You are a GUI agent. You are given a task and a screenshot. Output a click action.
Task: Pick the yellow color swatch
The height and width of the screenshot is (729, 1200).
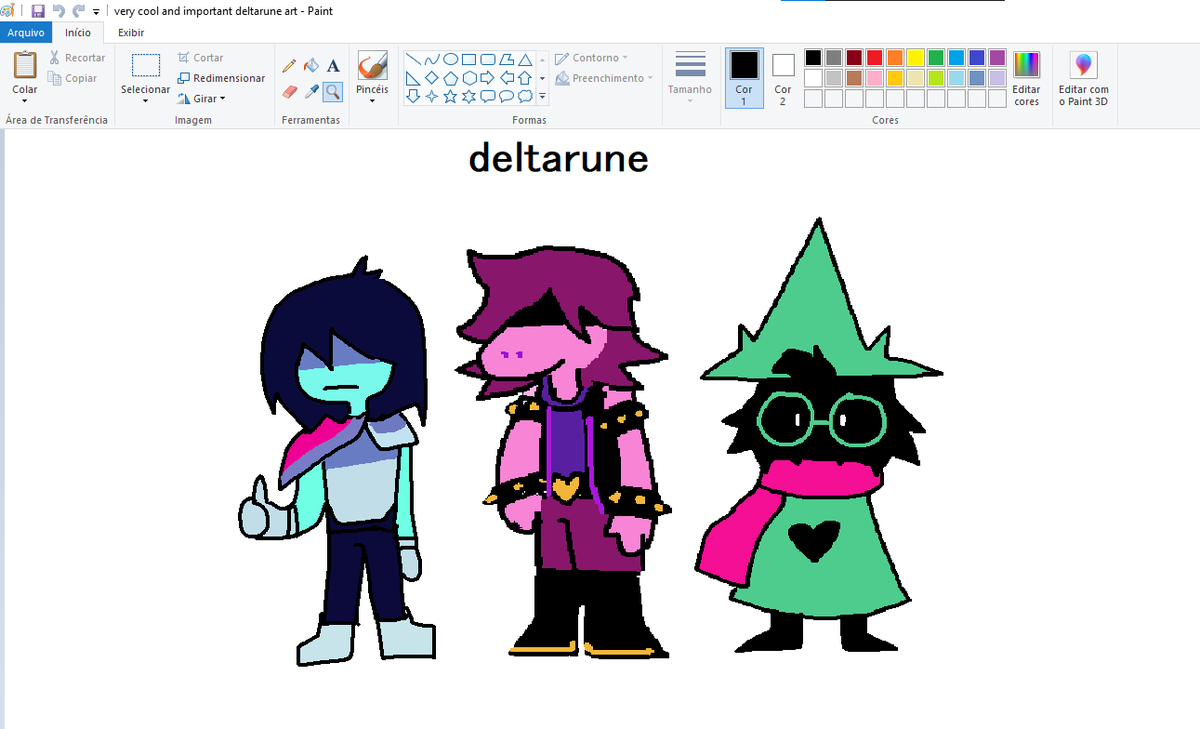coord(915,58)
